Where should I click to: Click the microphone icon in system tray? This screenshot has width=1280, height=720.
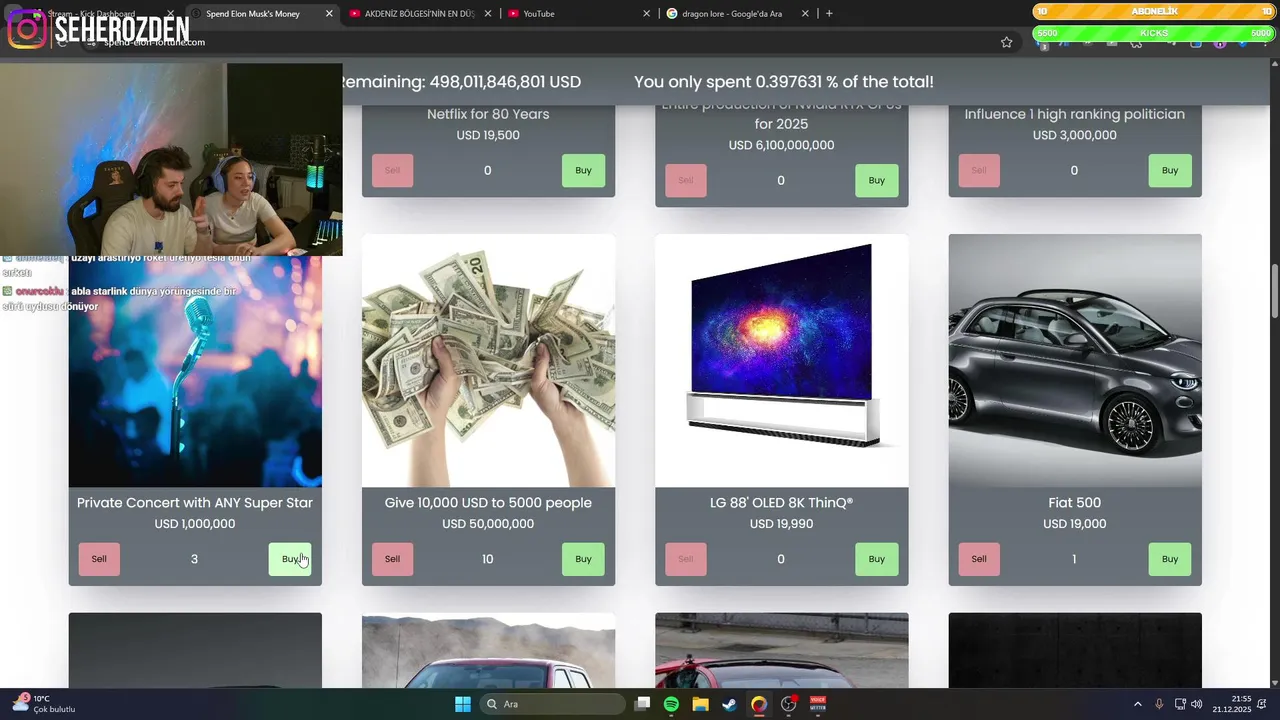pyautogui.click(x=1159, y=704)
